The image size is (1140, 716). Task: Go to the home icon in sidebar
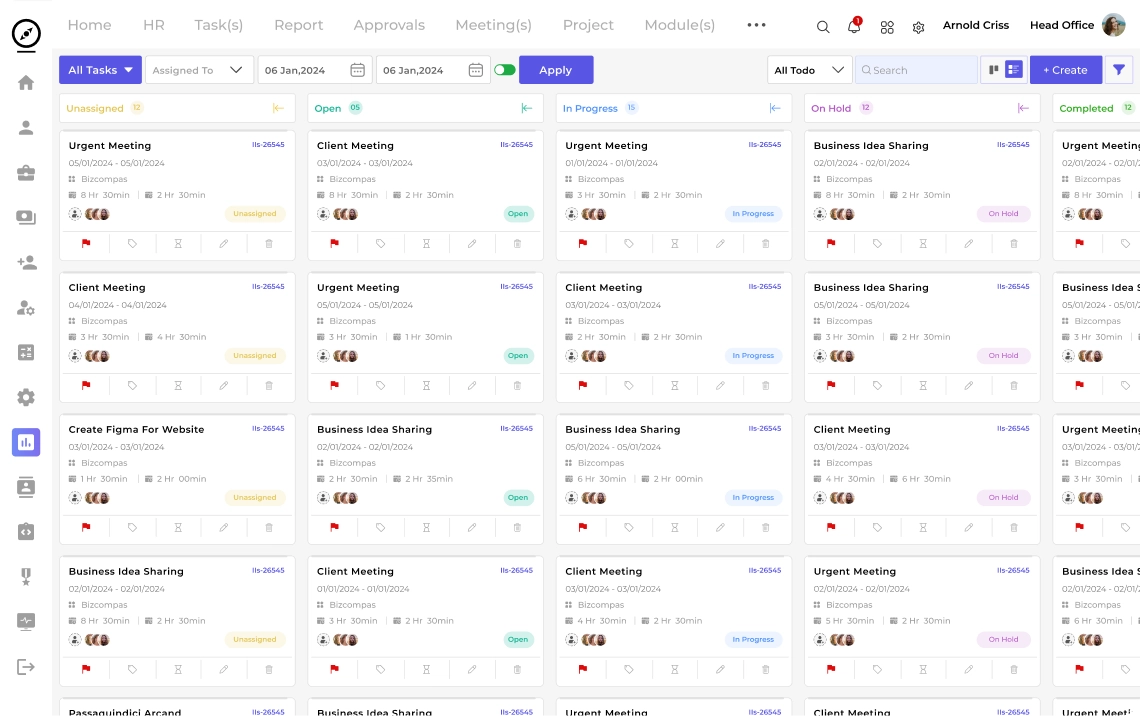(x=26, y=83)
